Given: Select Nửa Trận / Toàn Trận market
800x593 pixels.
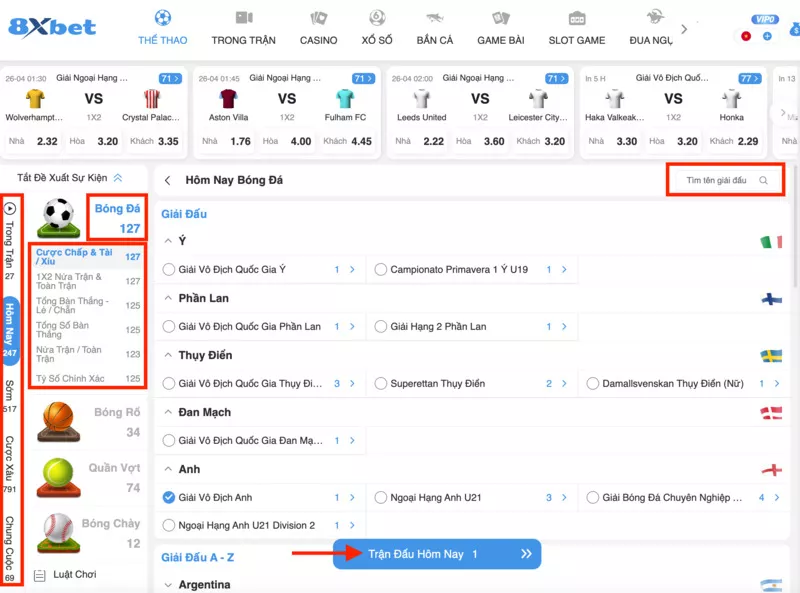Looking at the screenshot, I should coord(88,354).
